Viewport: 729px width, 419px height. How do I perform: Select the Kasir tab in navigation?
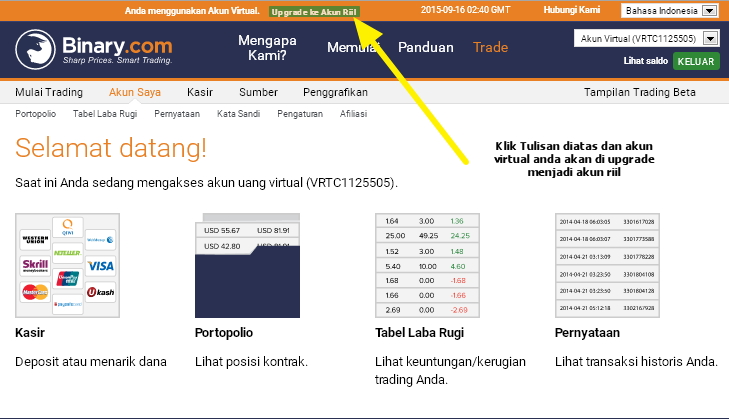click(x=200, y=92)
